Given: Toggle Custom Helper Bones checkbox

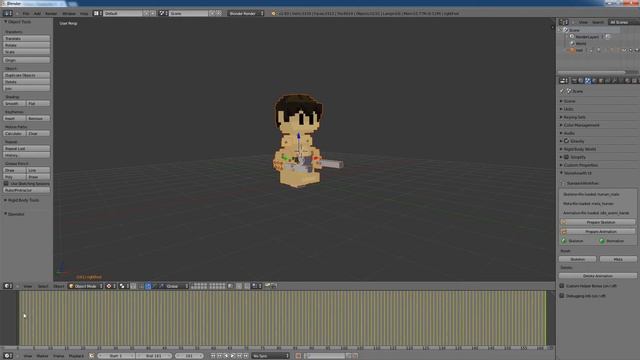Looking at the screenshot, I should [562, 286].
